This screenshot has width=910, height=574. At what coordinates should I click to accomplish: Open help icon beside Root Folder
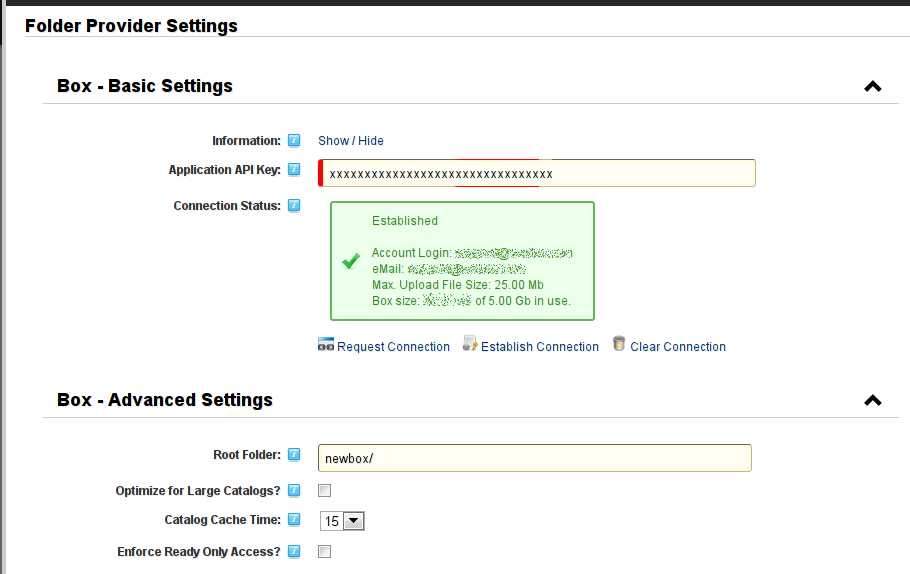(294, 454)
